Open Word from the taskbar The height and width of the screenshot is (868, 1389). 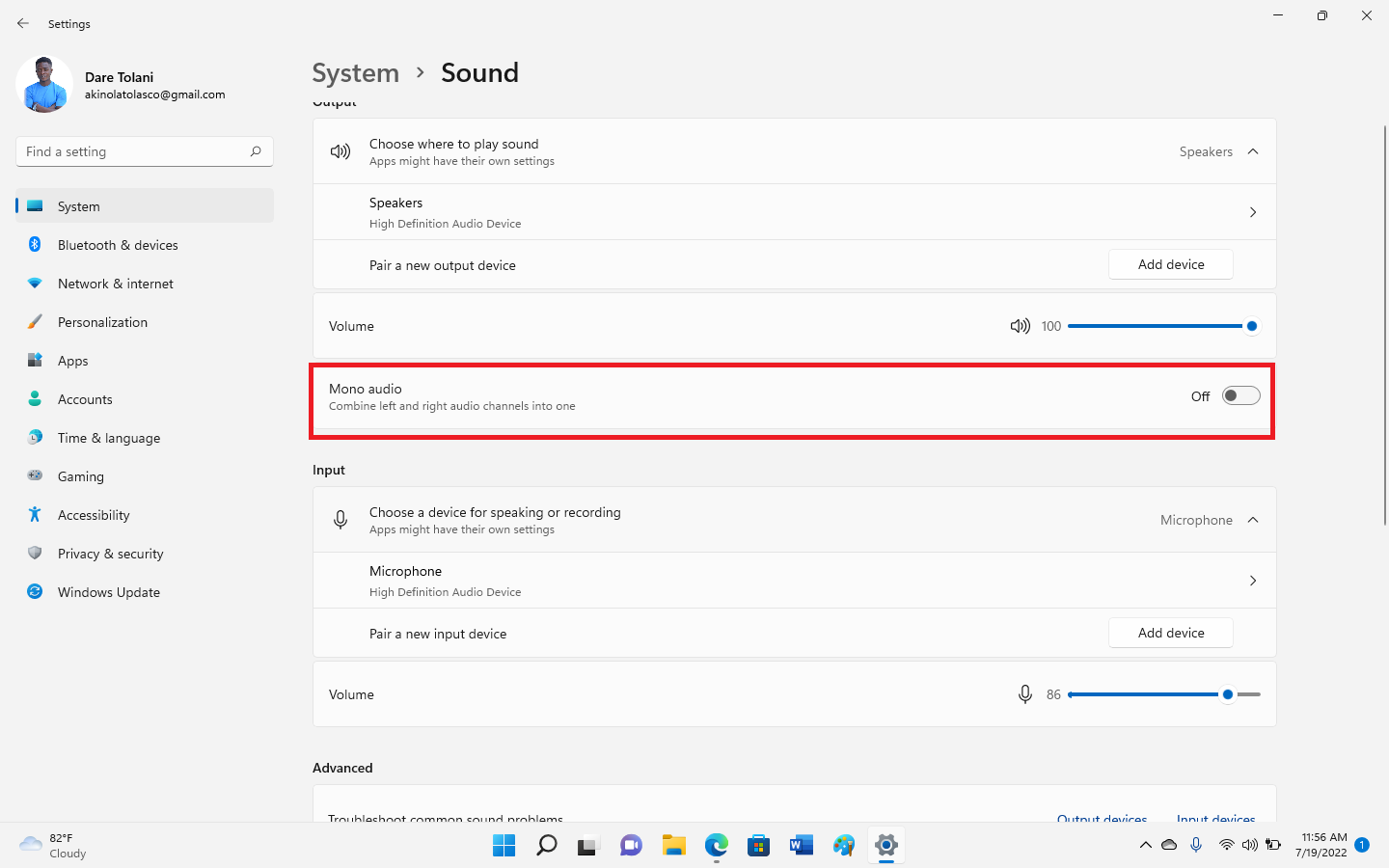(801, 846)
